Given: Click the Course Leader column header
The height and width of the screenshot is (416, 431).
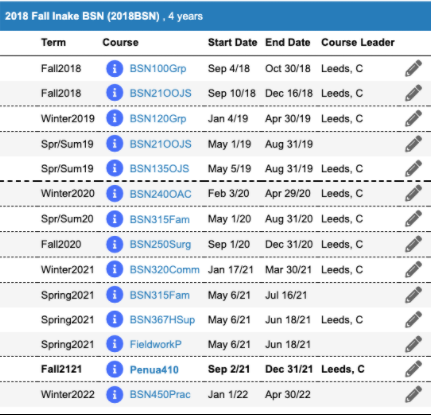Looking at the screenshot, I should (358, 42).
